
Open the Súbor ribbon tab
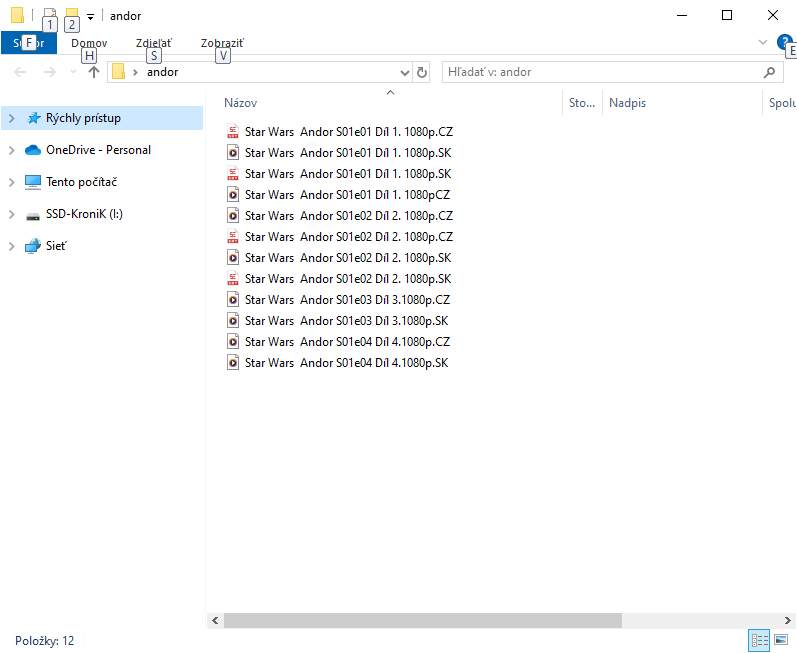pyautogui.click(x=29, y=43)
